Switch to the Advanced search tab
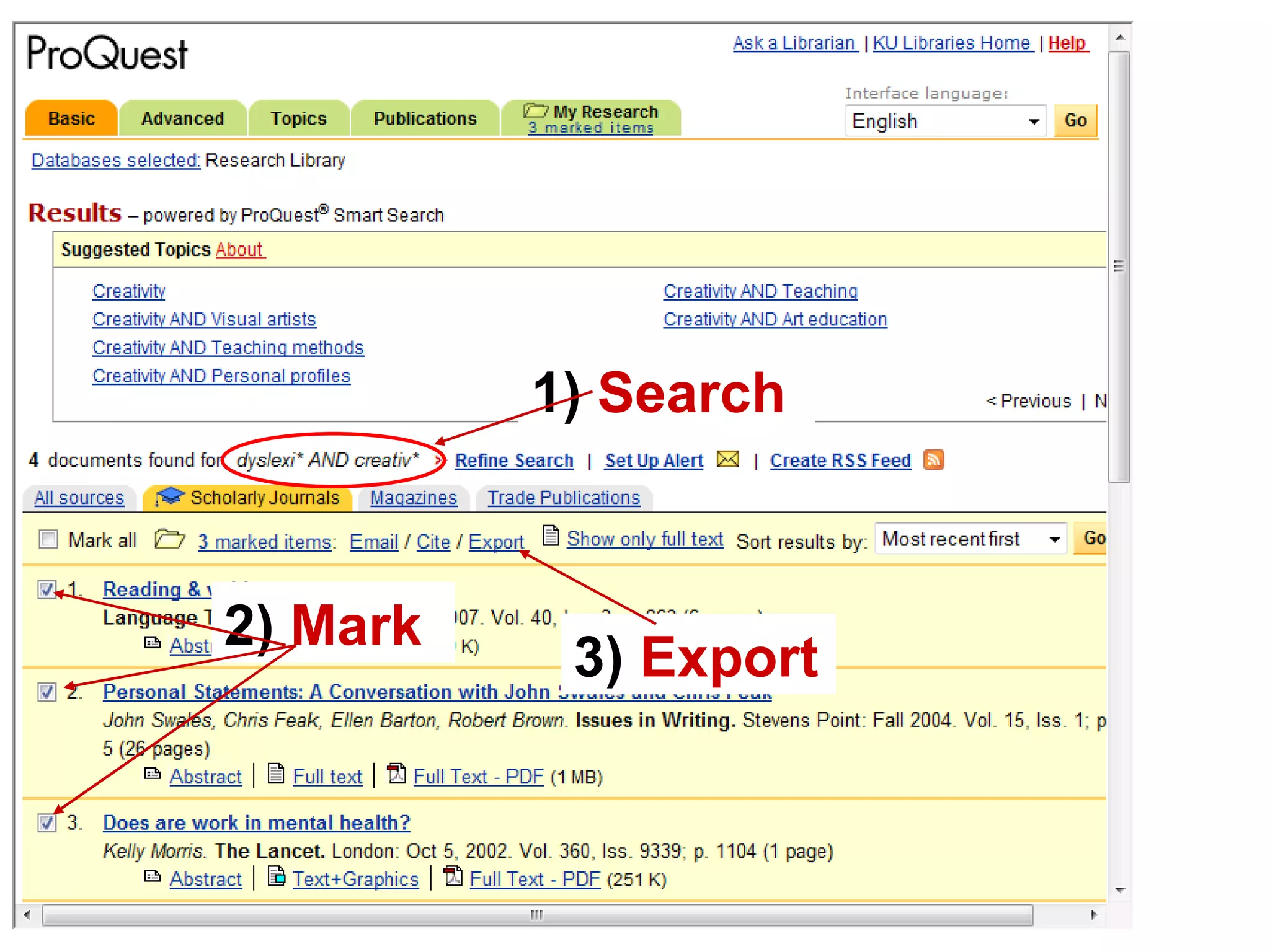 [x=182, y=118]
